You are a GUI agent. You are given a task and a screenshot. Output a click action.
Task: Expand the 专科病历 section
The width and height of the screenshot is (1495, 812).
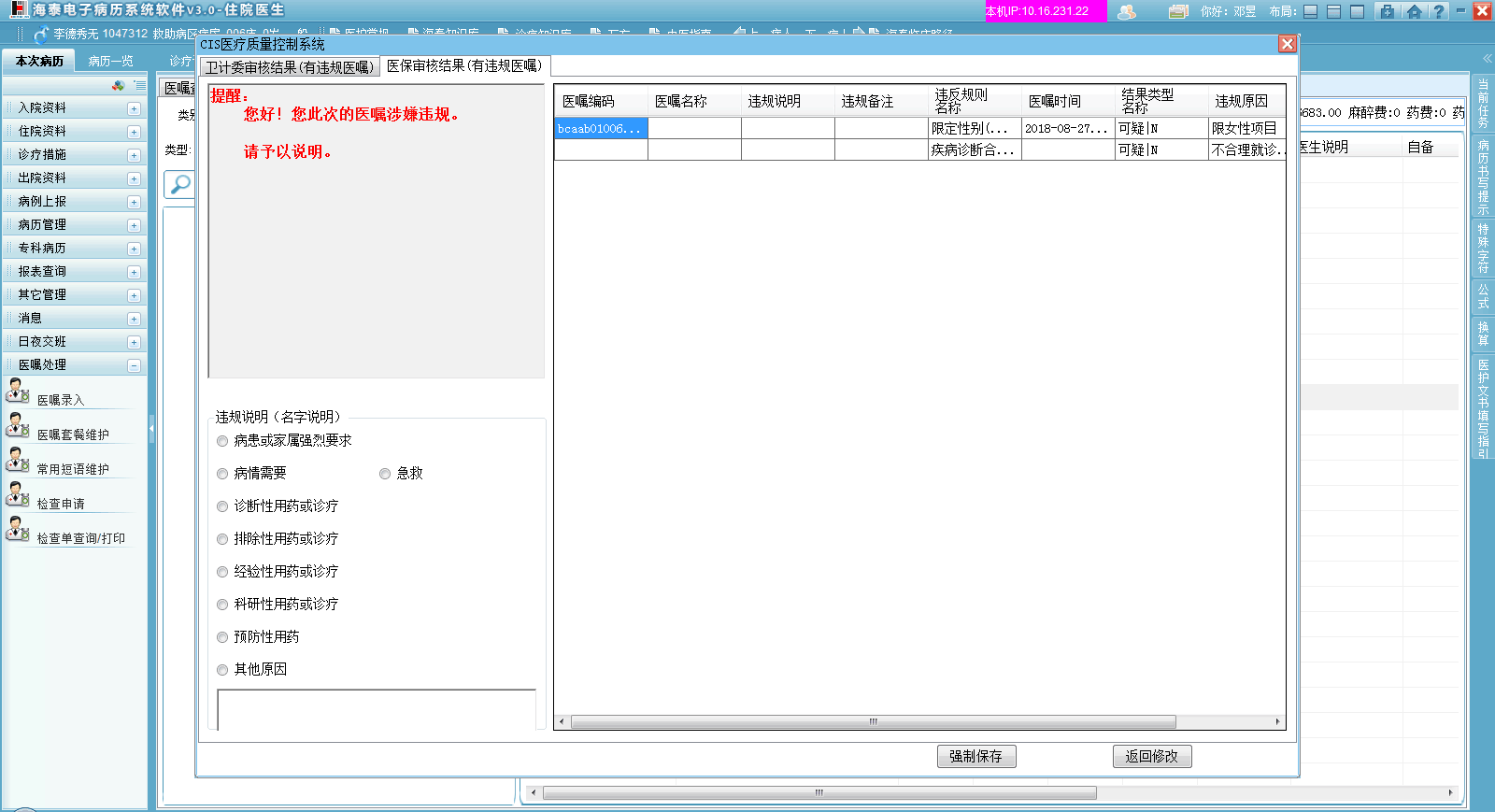pos(134,249)
